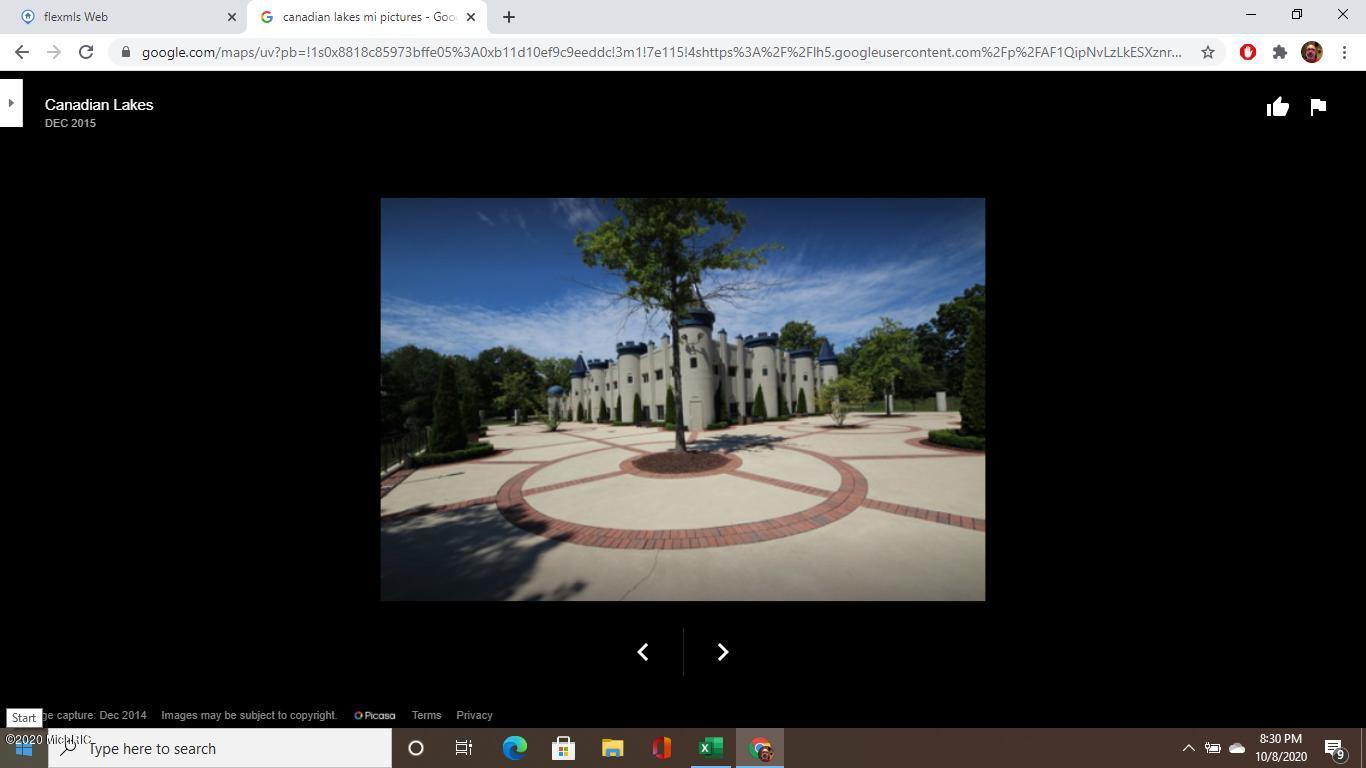The width and height of the screenshot is (1366, 768).
Task: Click the red ad blocker extension icon
Action: pos(1247,52)
